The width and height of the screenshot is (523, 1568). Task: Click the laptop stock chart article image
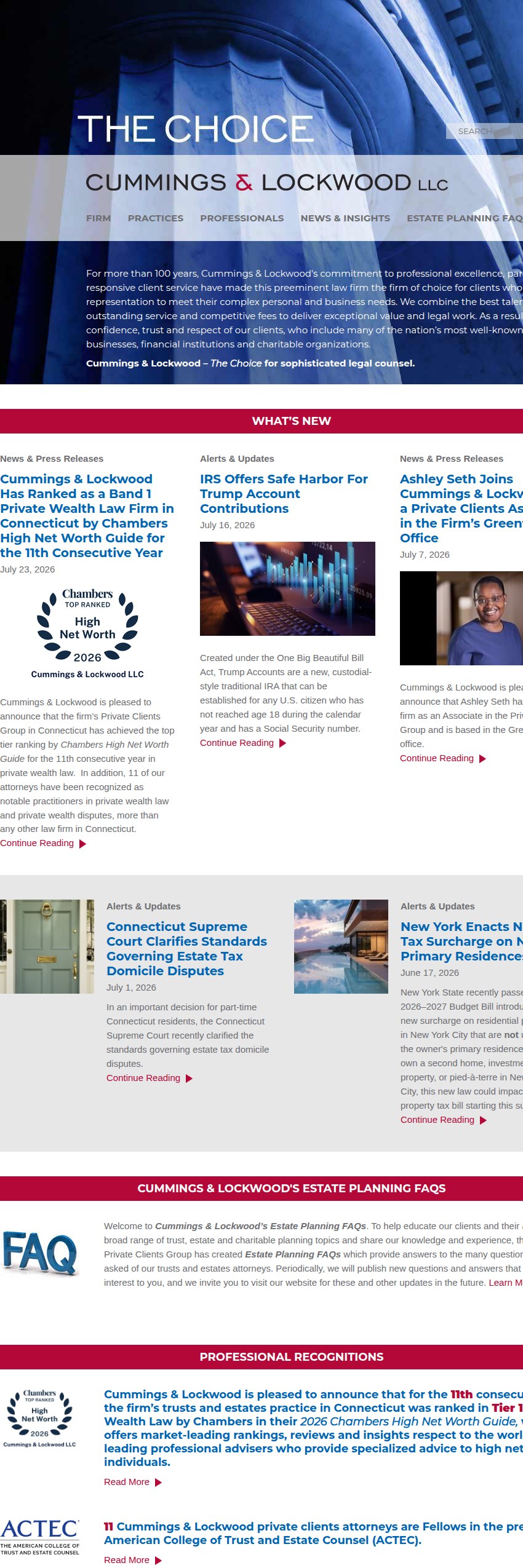(x=287, y=588)
